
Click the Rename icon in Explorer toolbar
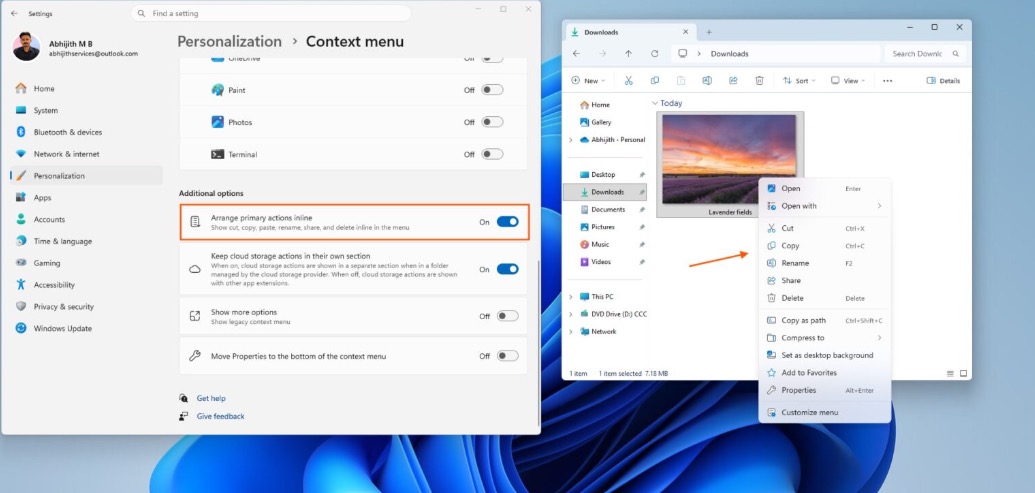(707, 81)
